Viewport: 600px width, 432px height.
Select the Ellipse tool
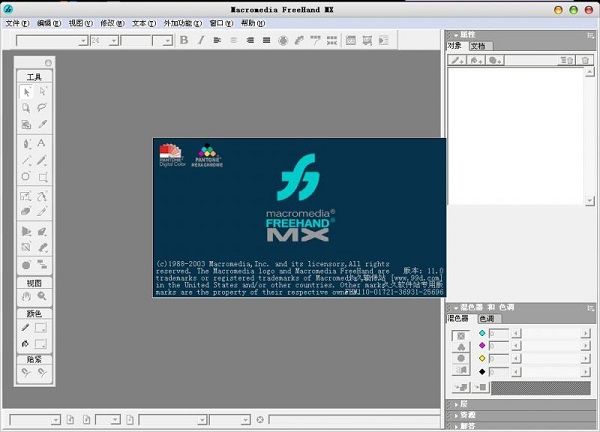click(x=26, y=176)
